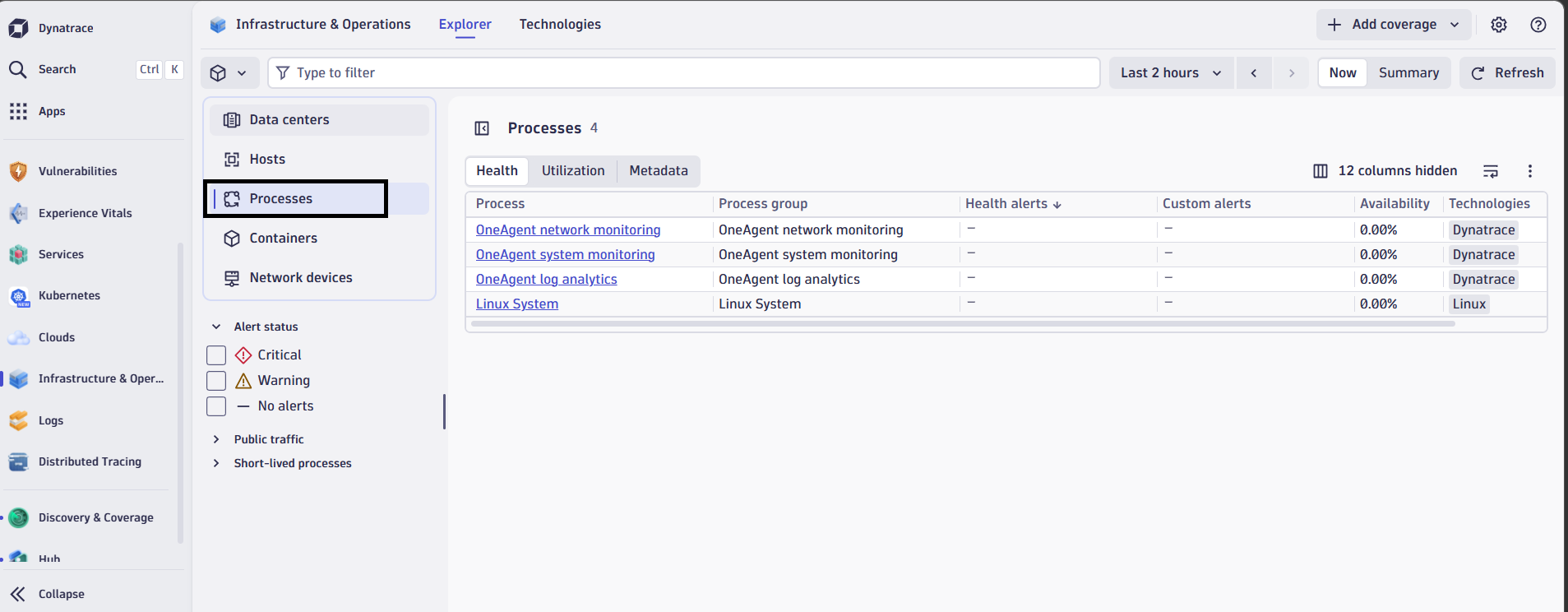This screenshot has height=612, width=1568.
Task: Open the Last 2 hours timeframe dropdown
Action: (x=1171, y=72)
